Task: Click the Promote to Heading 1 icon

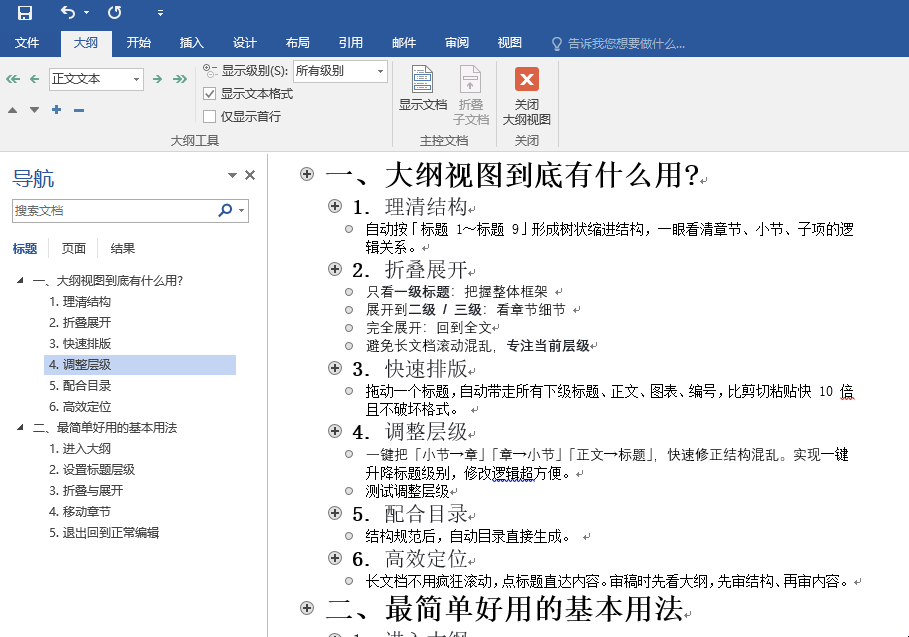Action: [x=12, y=78]
